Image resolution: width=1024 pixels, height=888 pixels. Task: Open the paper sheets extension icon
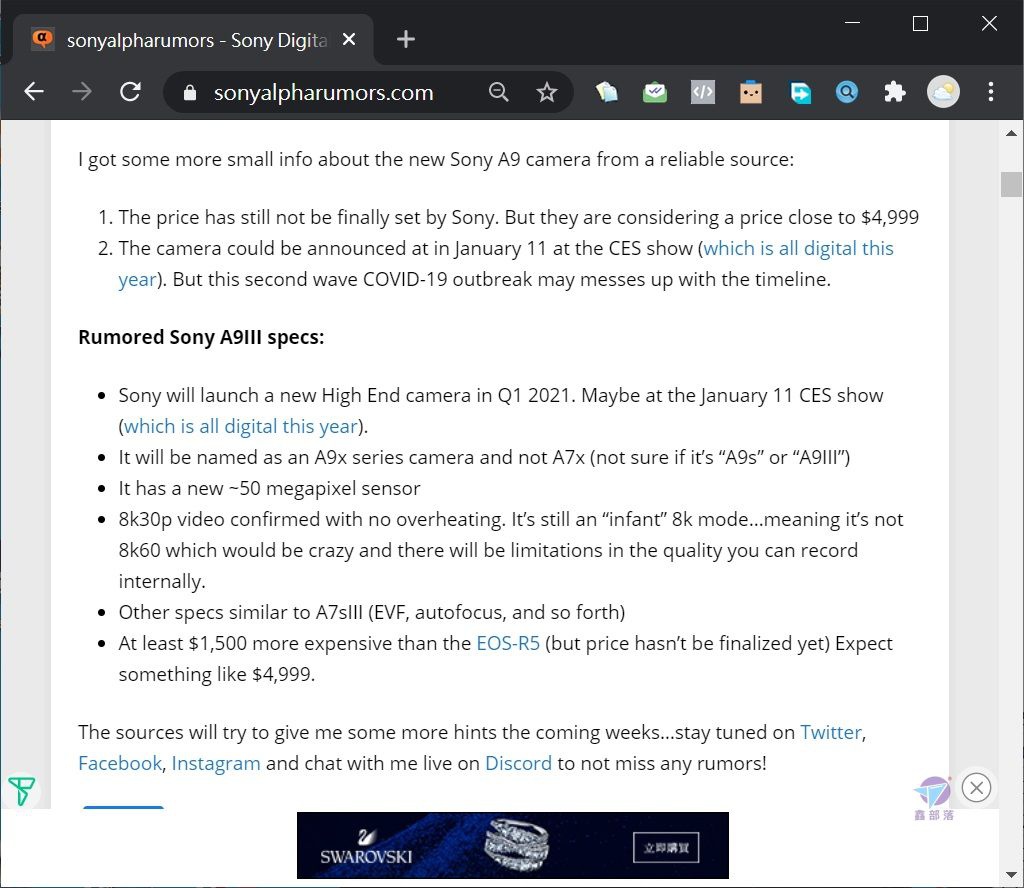(607, 92)
